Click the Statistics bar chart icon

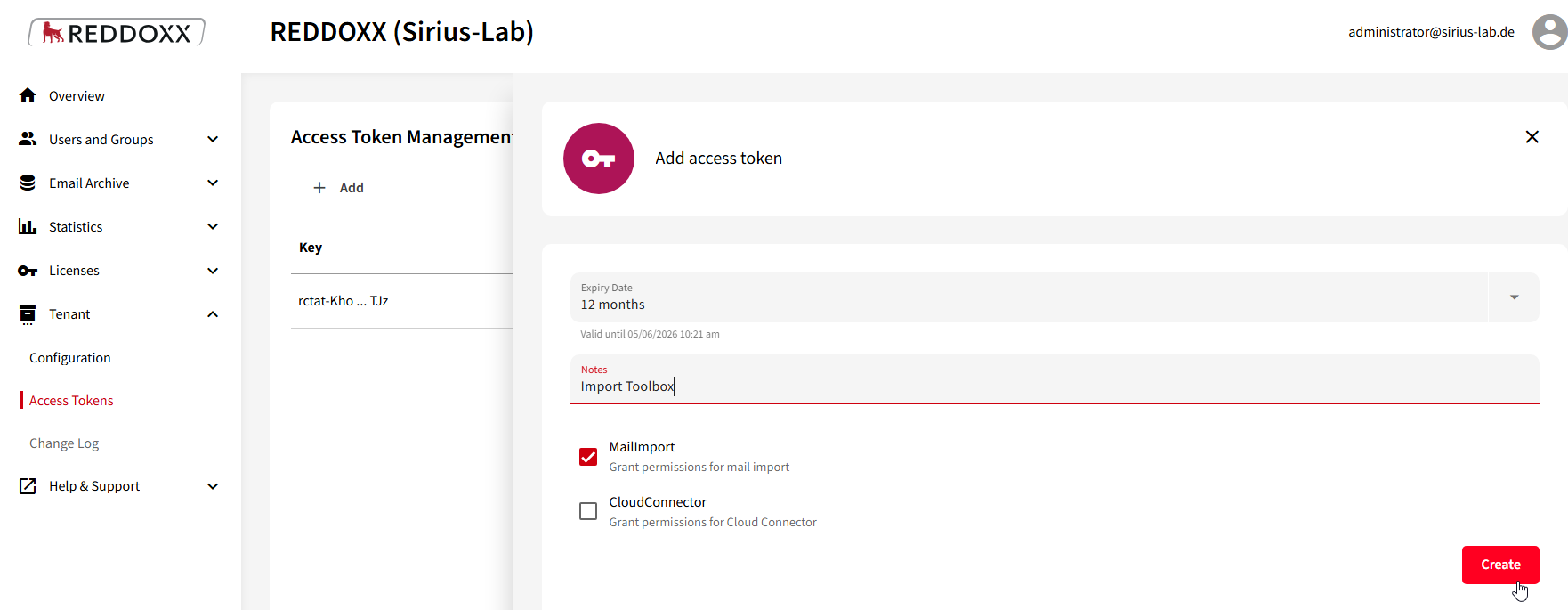[x=28, y=226]
